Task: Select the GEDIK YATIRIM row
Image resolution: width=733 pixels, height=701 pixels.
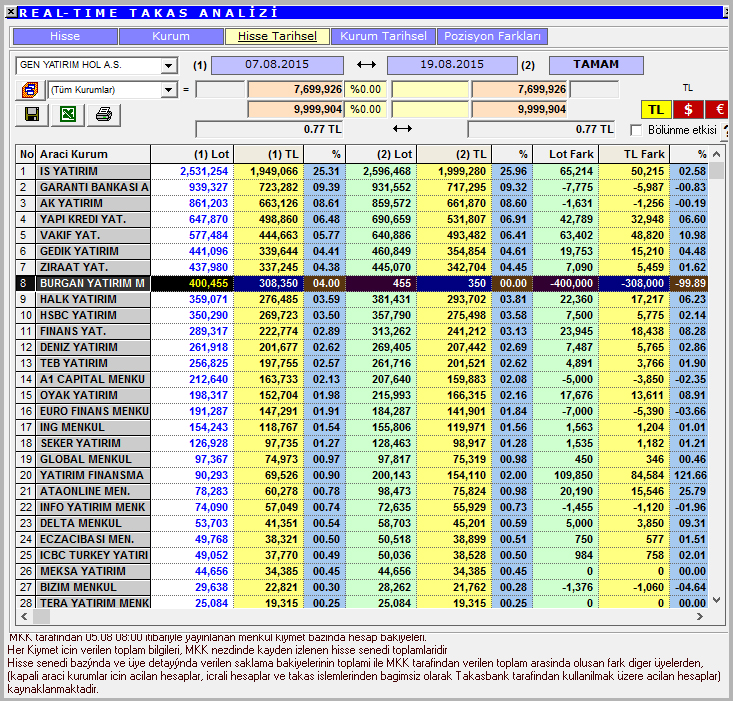Action: point(362,251)
